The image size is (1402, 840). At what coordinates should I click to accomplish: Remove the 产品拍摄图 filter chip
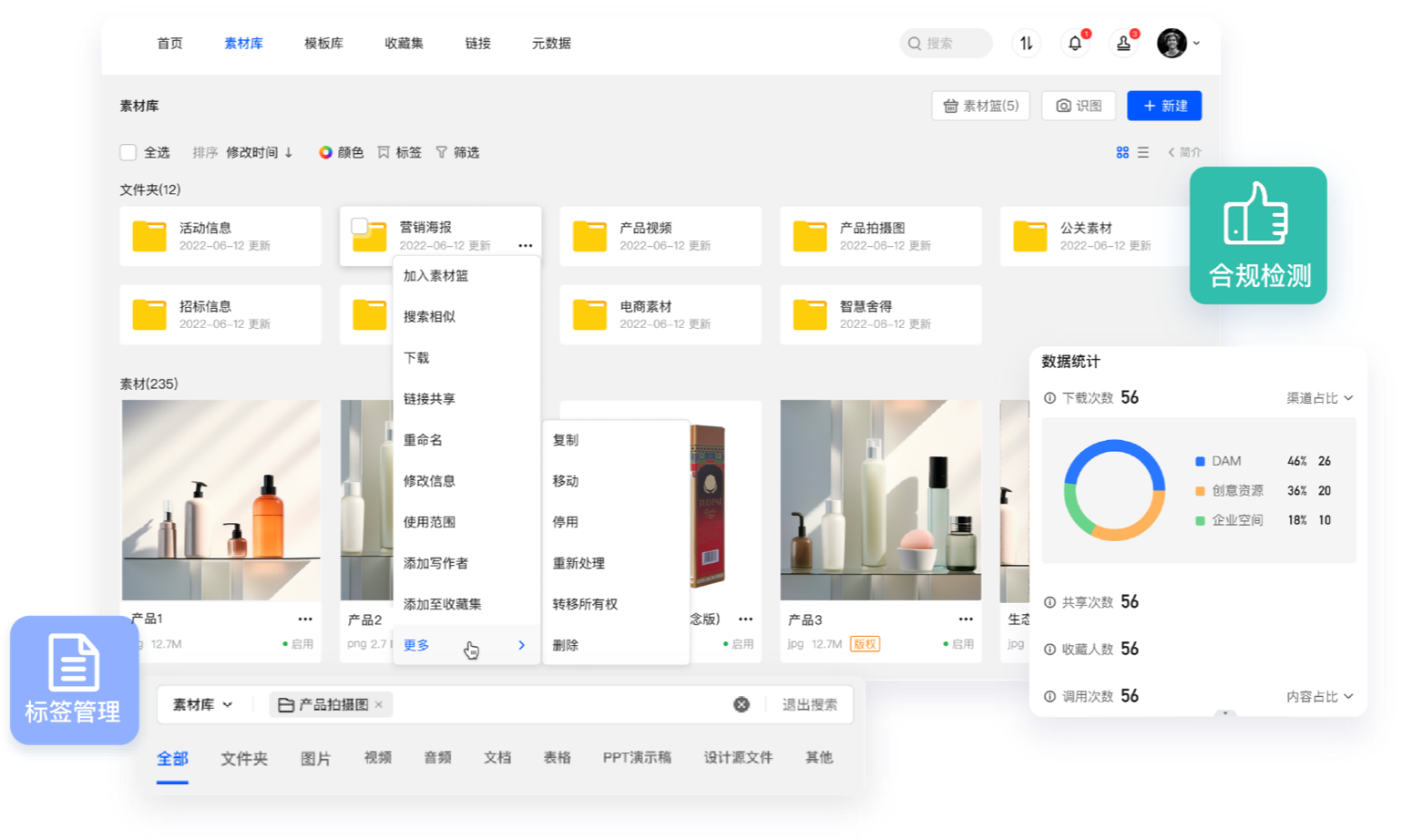click(379, 704)
